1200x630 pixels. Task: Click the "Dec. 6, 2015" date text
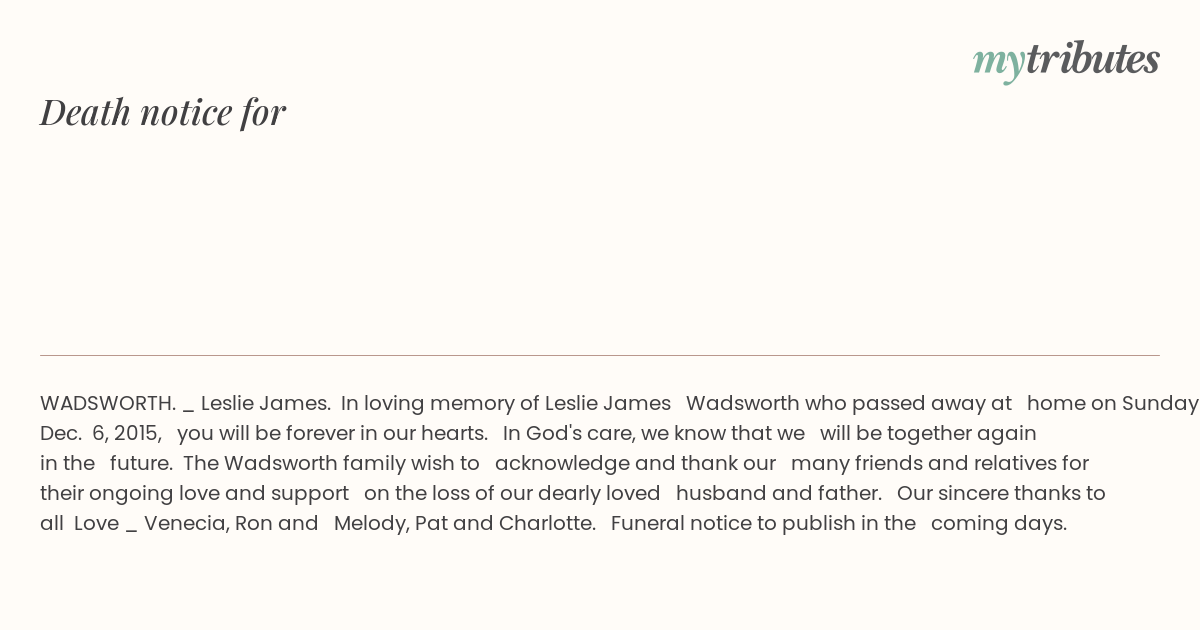coord(101,433)
